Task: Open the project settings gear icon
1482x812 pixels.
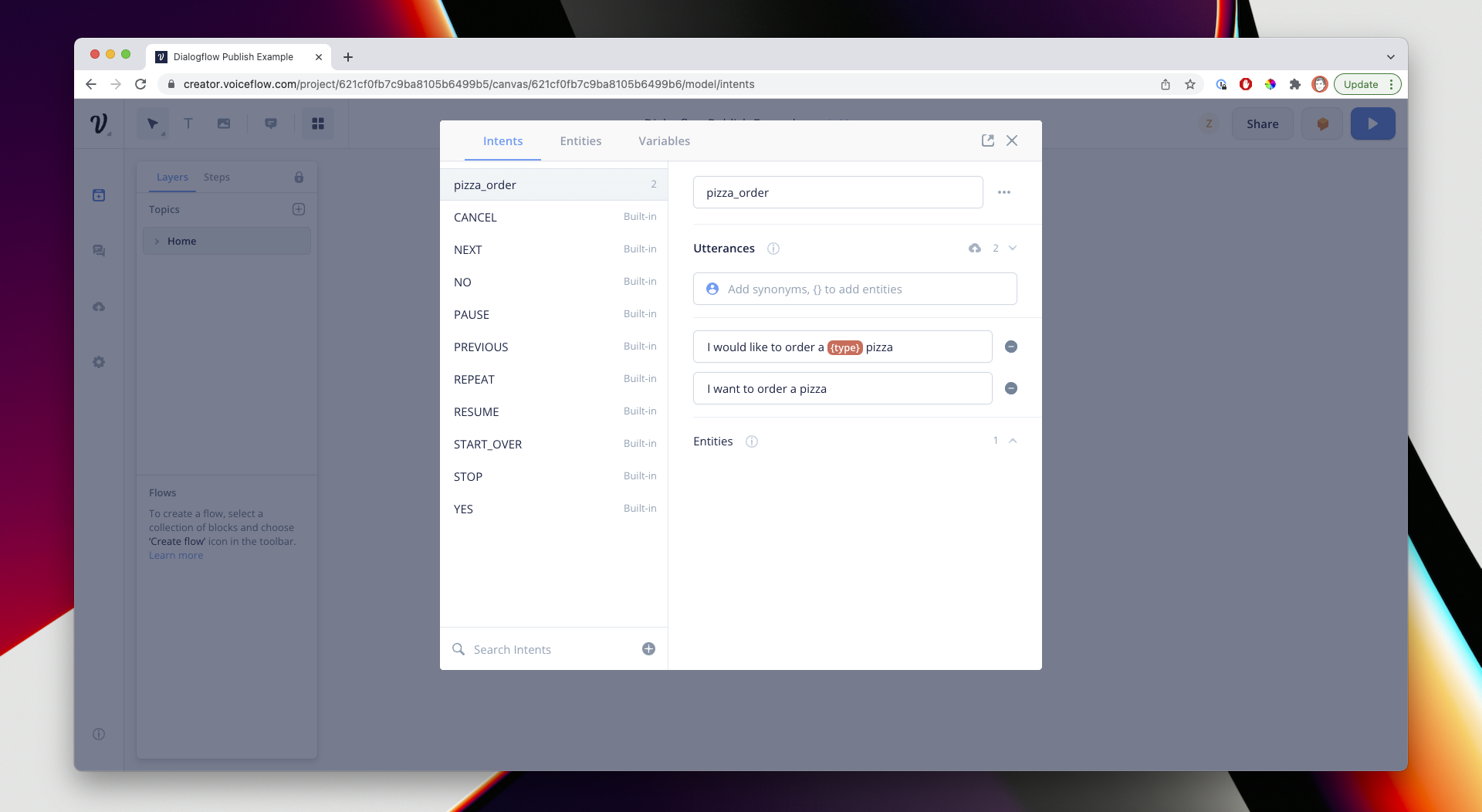Action: pos(99,362)
